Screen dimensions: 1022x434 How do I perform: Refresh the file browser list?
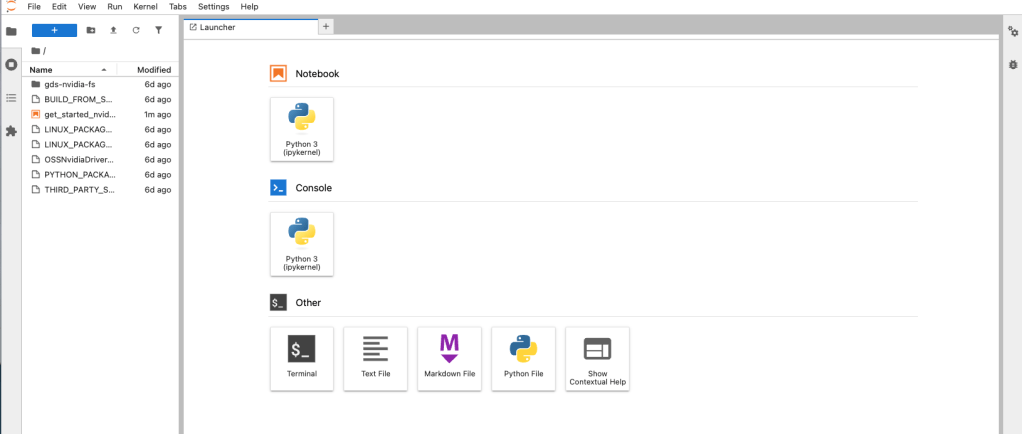tap(135, 30)
